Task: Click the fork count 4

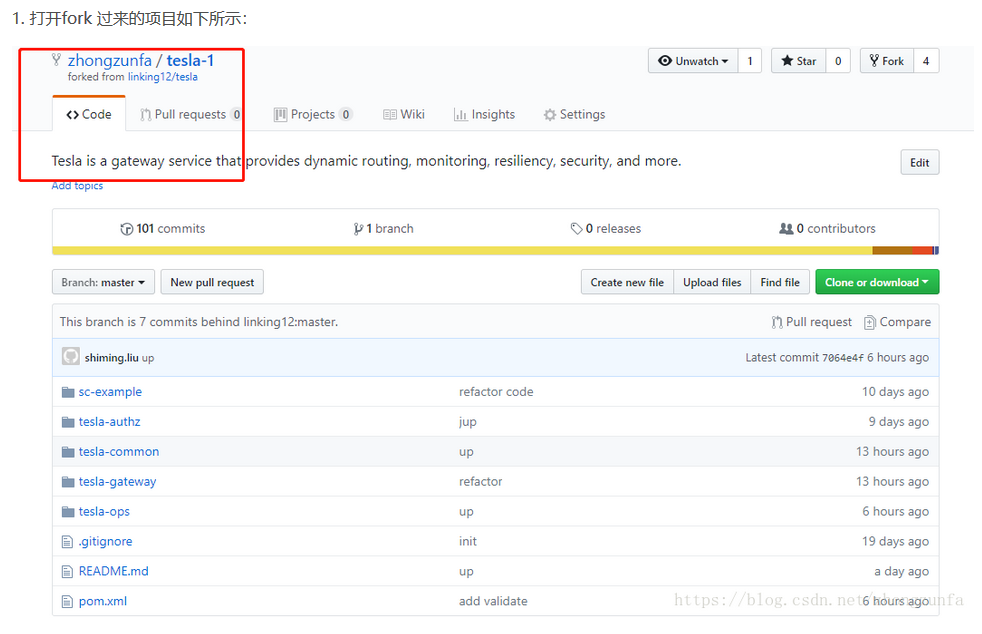Action: pos(926,61)
